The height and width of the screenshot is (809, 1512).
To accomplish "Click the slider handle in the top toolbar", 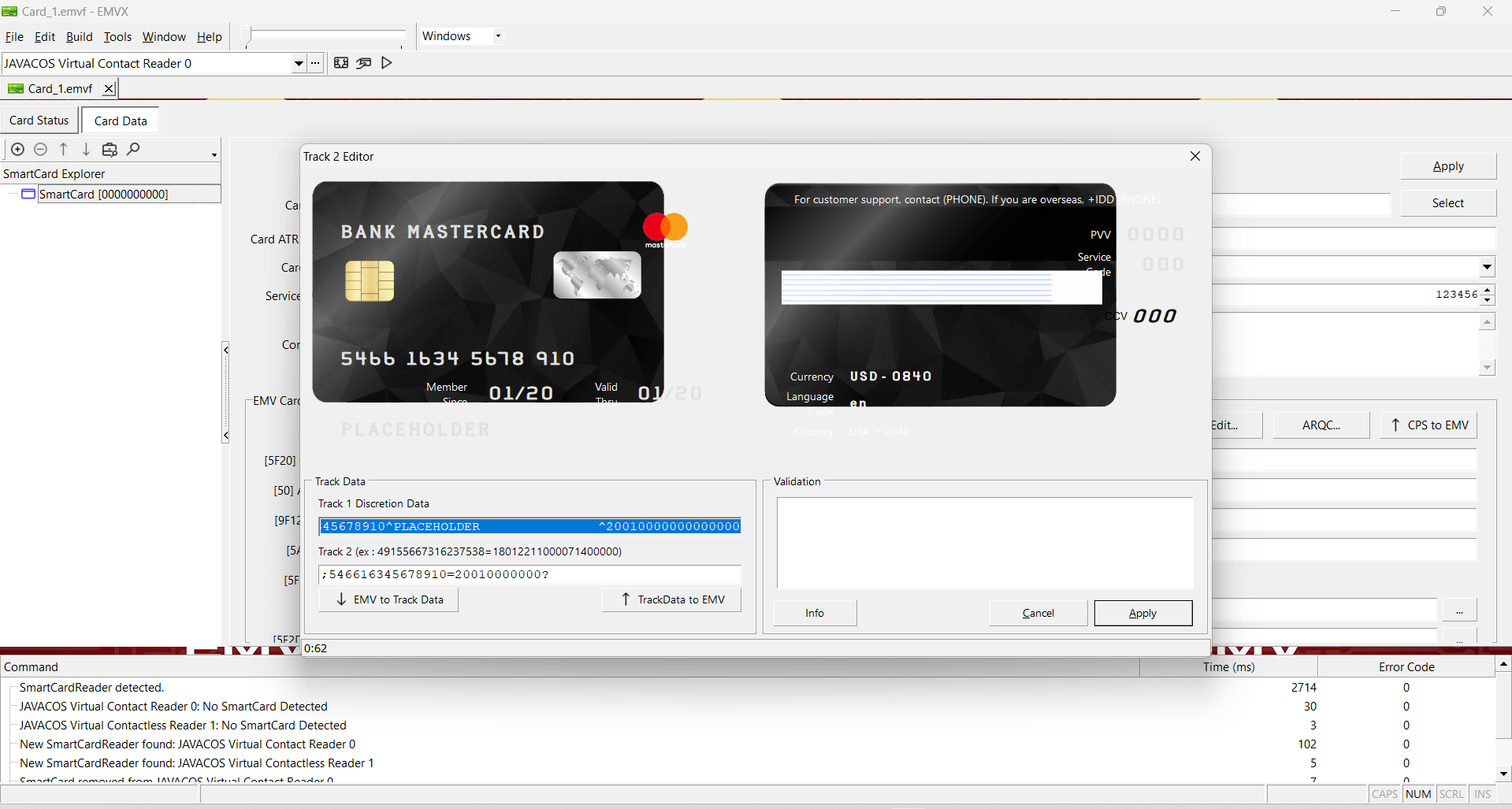I will tap(247, 36).
